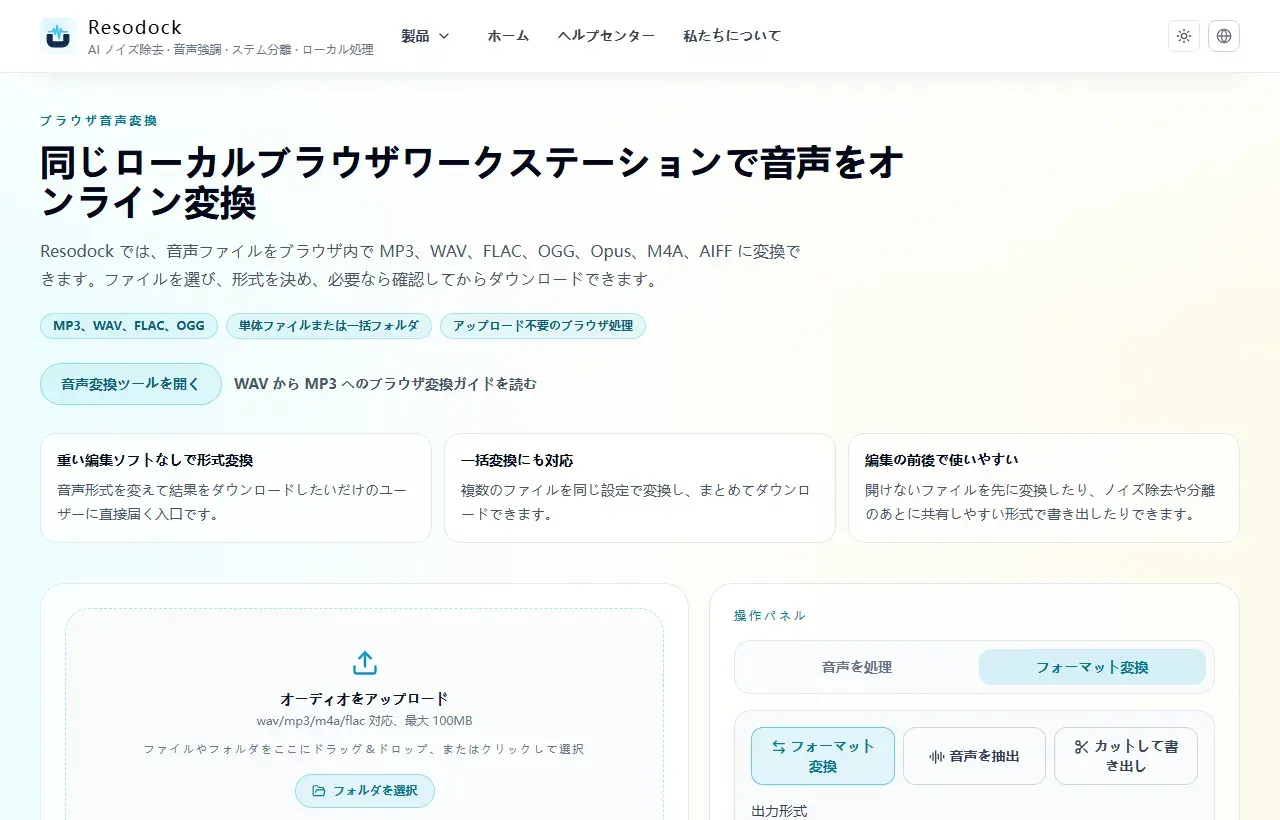Viewport: 1280px width, 820px height.
Task: Switch to the フォーマット変換 top tab
Action: pos(1092,667)
